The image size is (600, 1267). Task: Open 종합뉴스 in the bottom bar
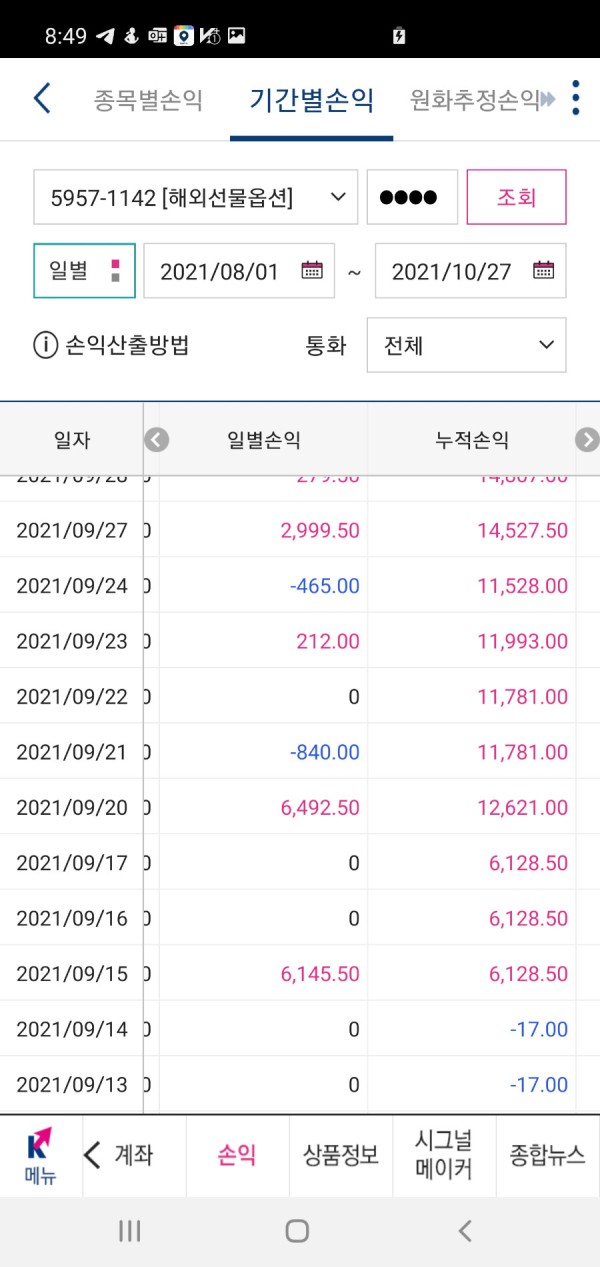(547, 1156)
